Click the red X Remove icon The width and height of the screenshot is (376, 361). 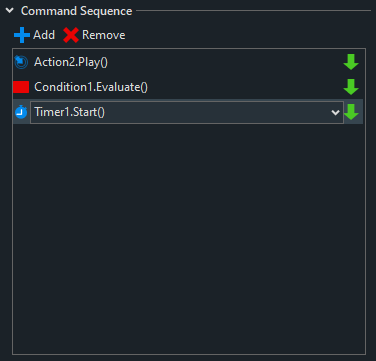[x=71, y=35]
